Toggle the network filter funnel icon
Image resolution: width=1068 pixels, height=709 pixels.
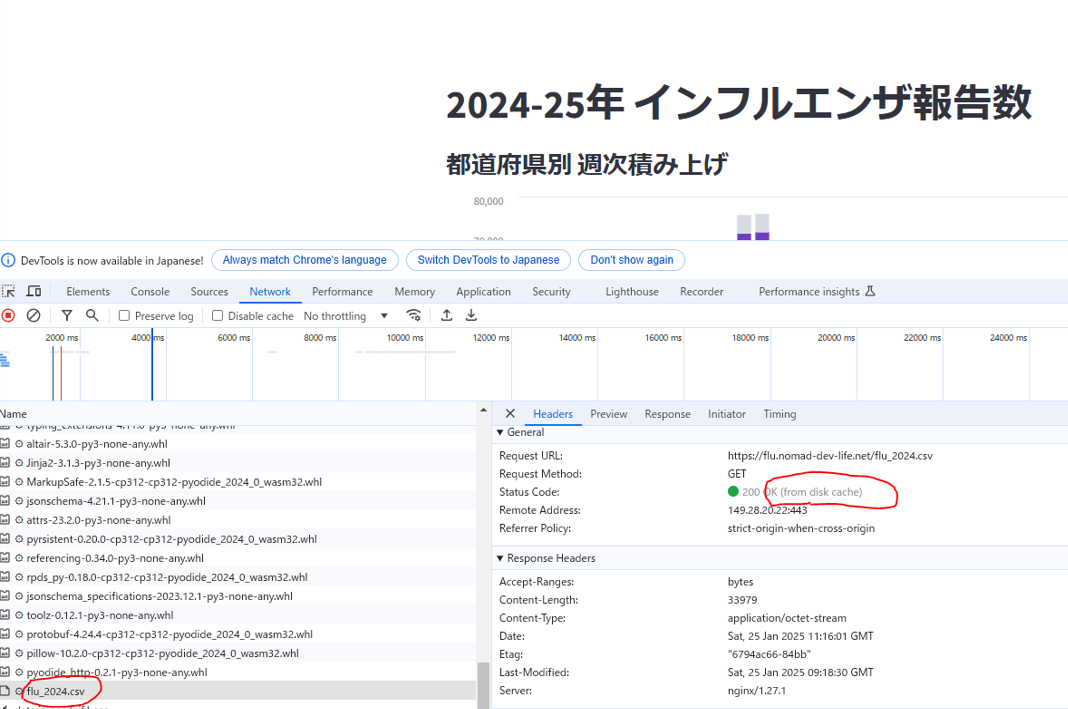tap(67, 316)
